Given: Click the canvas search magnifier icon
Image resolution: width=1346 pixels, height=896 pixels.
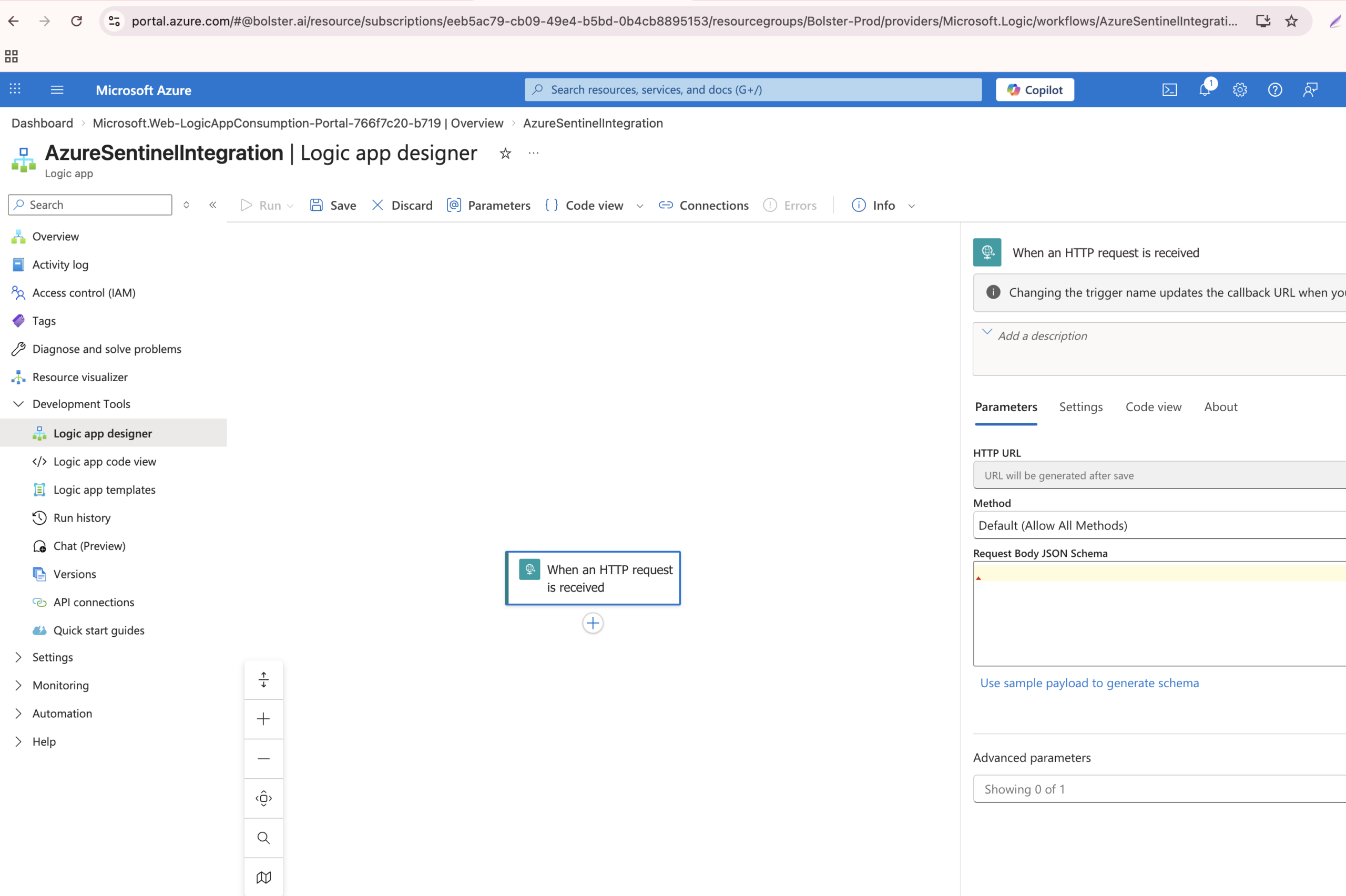Looking at the screenshot, I should click(263, 838).
